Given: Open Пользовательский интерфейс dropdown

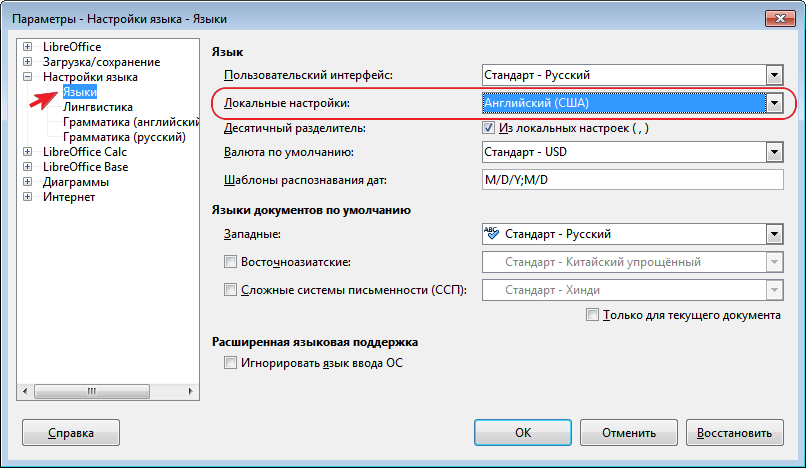Looking at the screenshot, I should point(773,75).
